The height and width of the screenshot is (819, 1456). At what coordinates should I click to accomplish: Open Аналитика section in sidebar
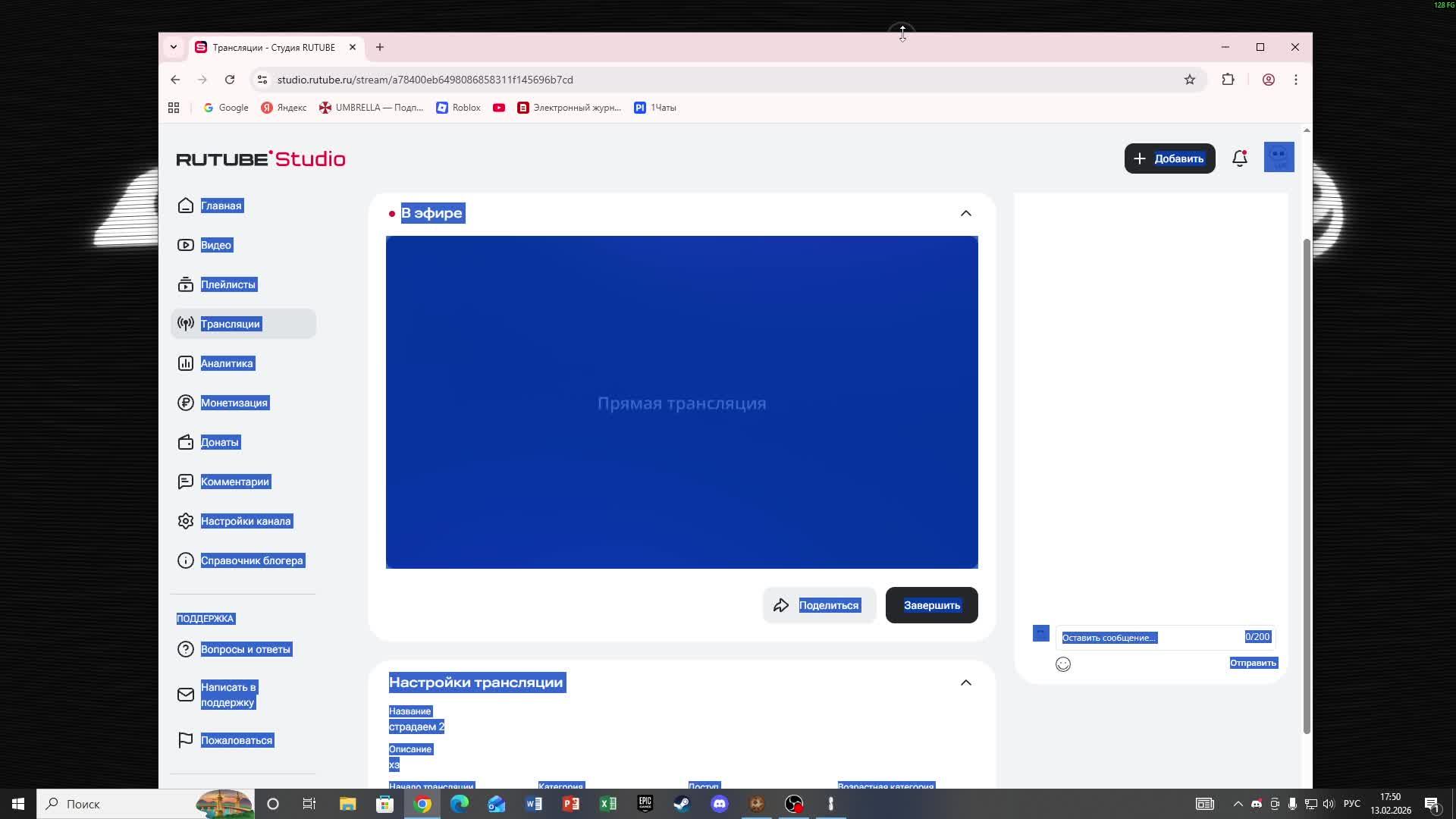227,363
